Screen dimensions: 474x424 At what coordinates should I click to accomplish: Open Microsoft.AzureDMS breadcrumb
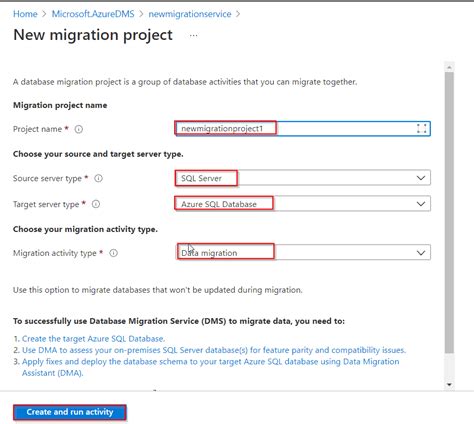93,14
